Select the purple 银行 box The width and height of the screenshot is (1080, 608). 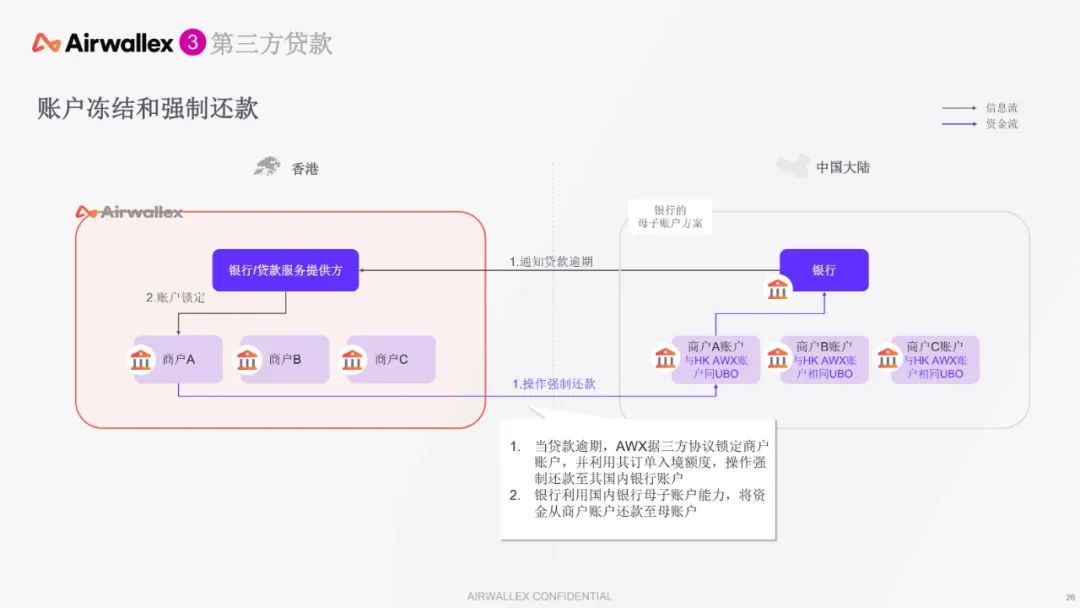point(824,270)
